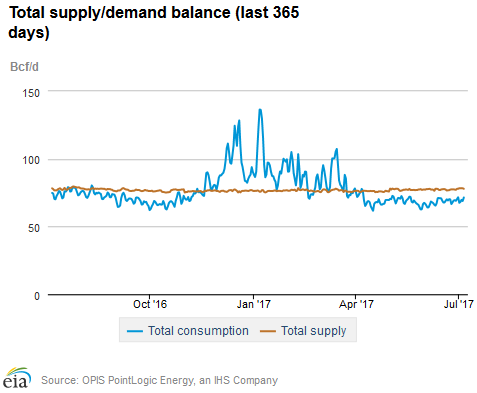The width and height of the screenshot is (477, 393).
Task: Click the highest consumption peak in January
Action: click(x=260, y=110)
